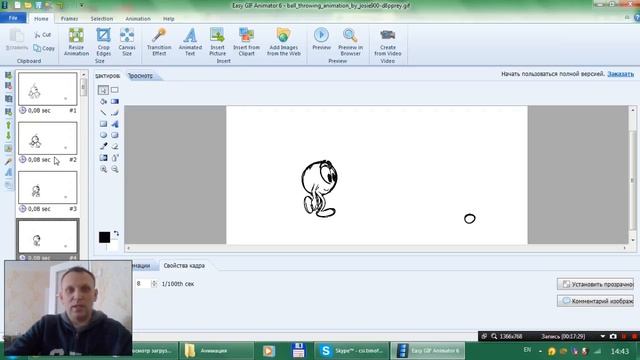Select the brush tool
Image resolution: width=640 pixels, height=360 pixels.
point(115,113)
